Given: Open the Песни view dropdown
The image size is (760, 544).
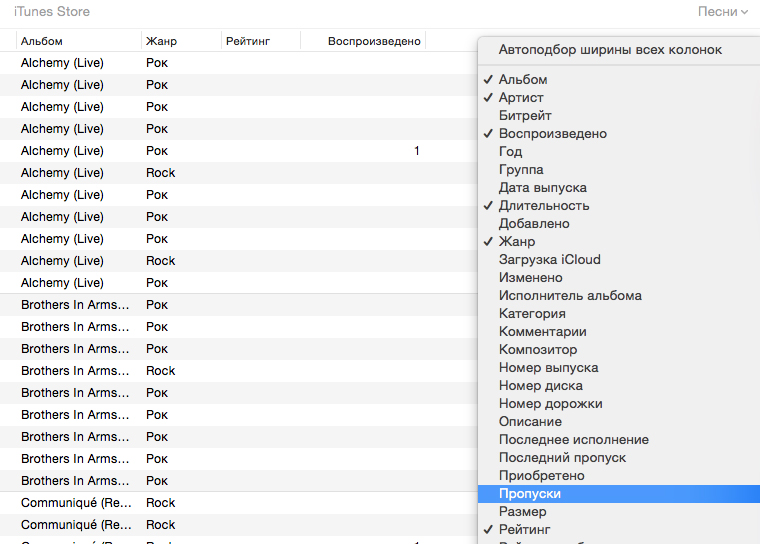Looking at the screenshot, I should (722, 12).
